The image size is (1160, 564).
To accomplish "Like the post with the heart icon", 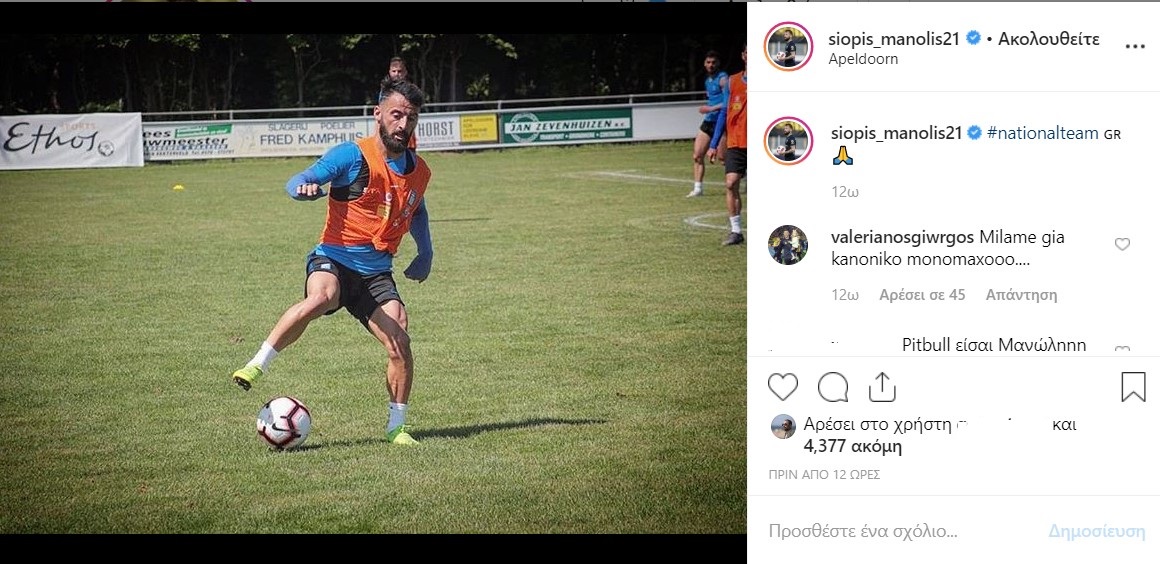I will point(783,387).
